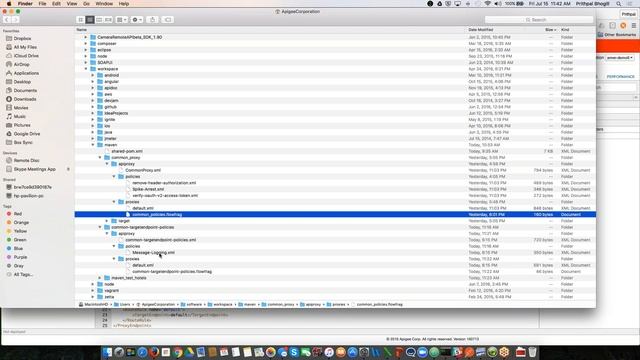Show All Tags in sidebar
This screenshot has height=360, width=640.
pyautogui.click(x=23, y=274)
